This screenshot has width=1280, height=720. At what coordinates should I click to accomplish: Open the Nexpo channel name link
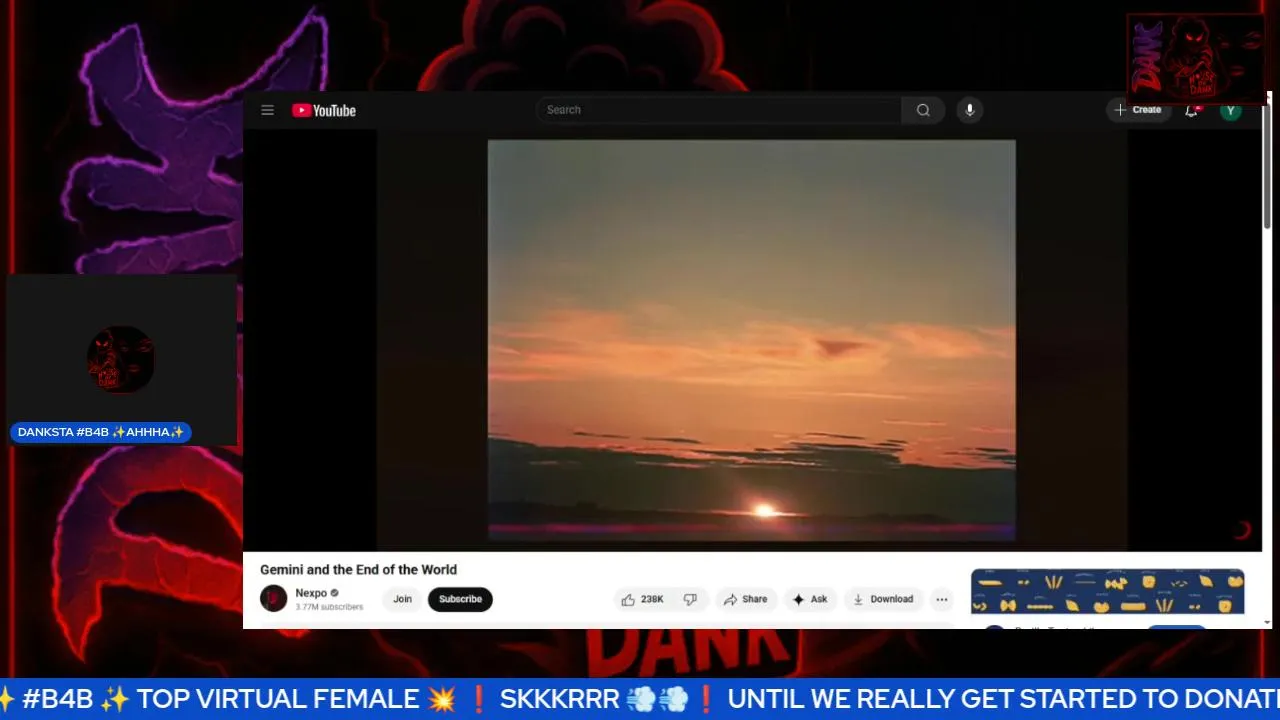point(311,593)
